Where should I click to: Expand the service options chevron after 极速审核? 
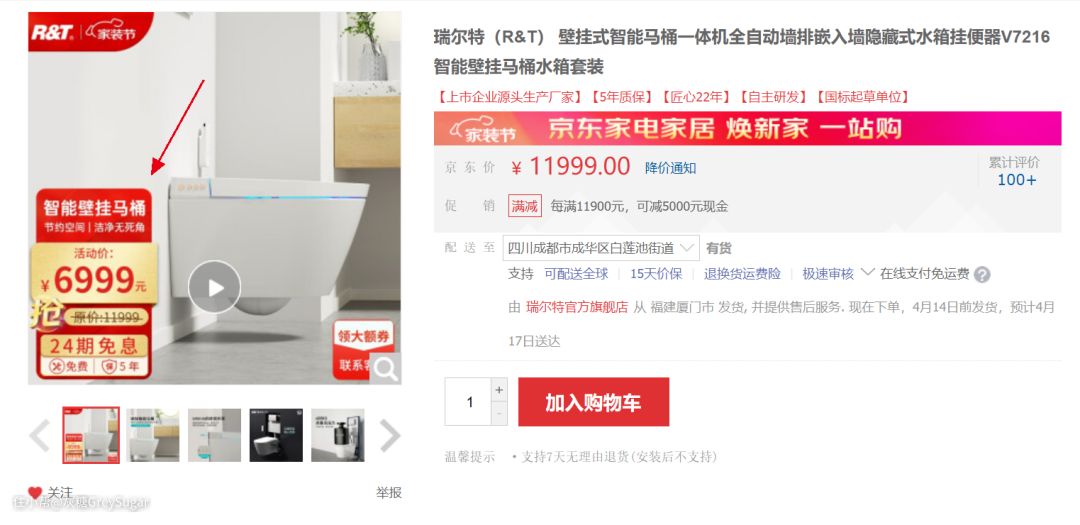pos(868,272)
